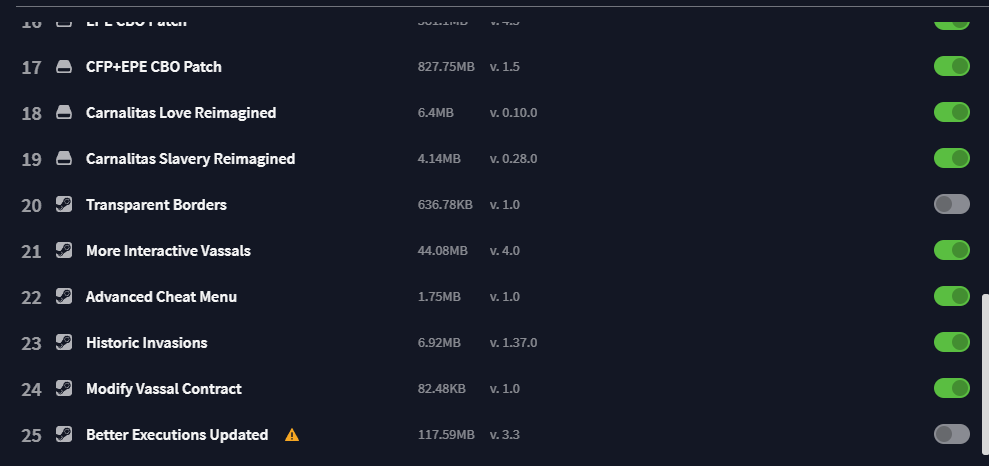989x466 pixels.
Task: Click the vertical scrollbar thumb of mod list
Action: 985,373
